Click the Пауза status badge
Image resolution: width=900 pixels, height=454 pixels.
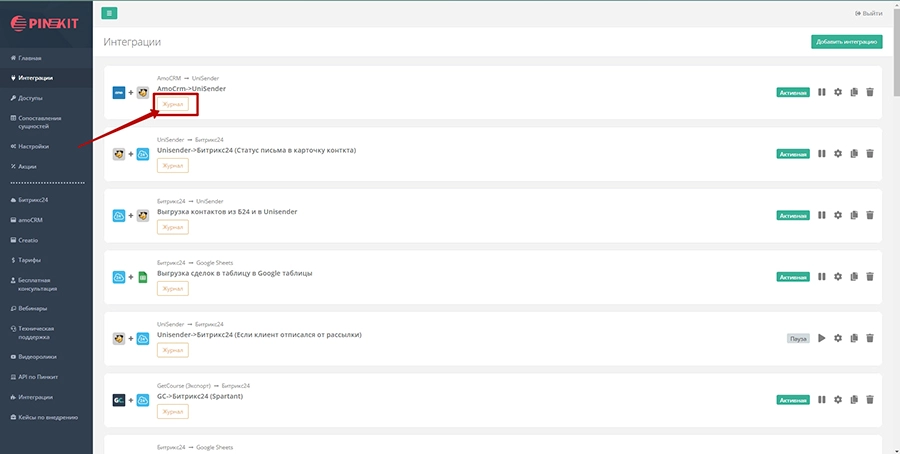coord(797,338)
